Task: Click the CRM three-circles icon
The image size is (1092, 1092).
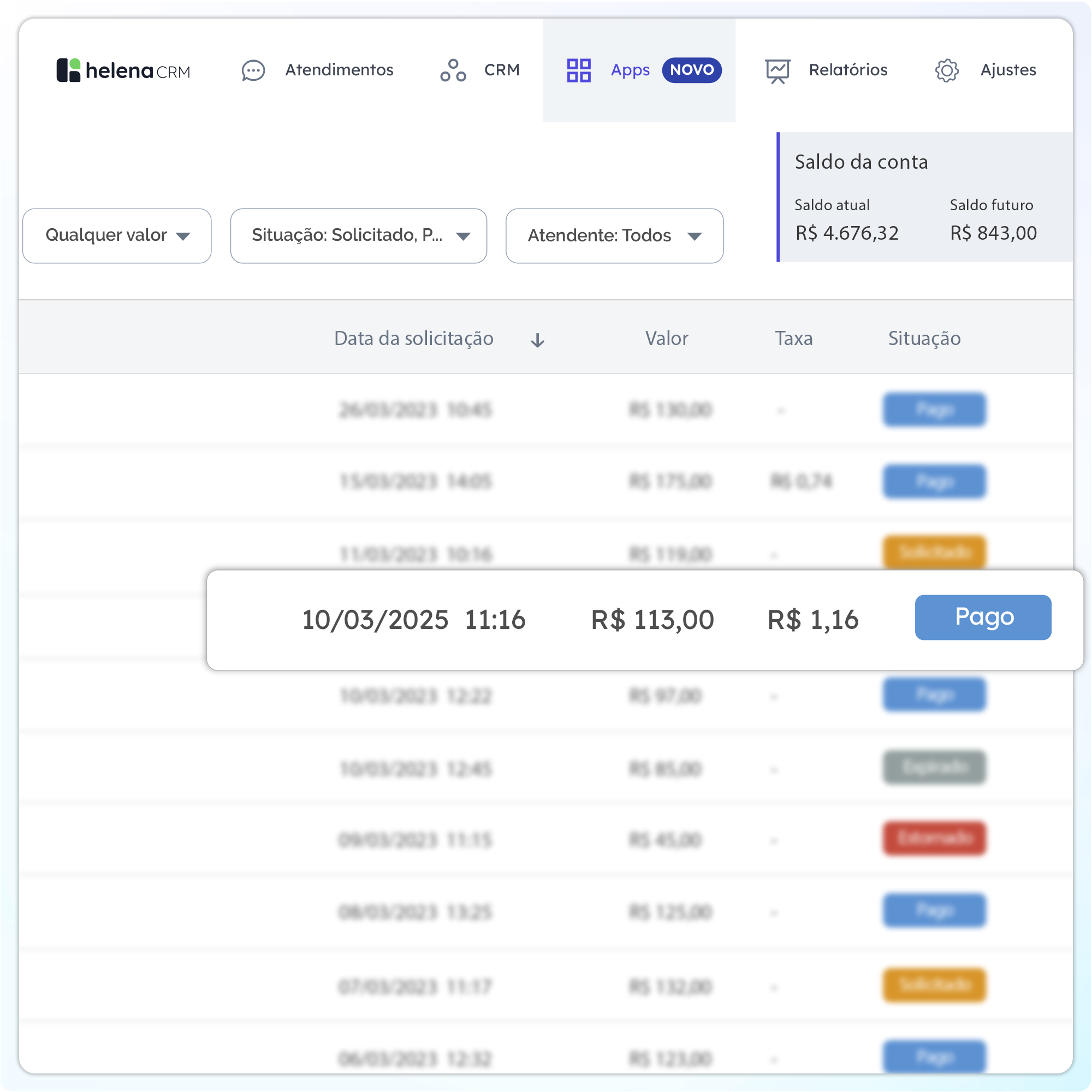Action: [x=453, y=70]
